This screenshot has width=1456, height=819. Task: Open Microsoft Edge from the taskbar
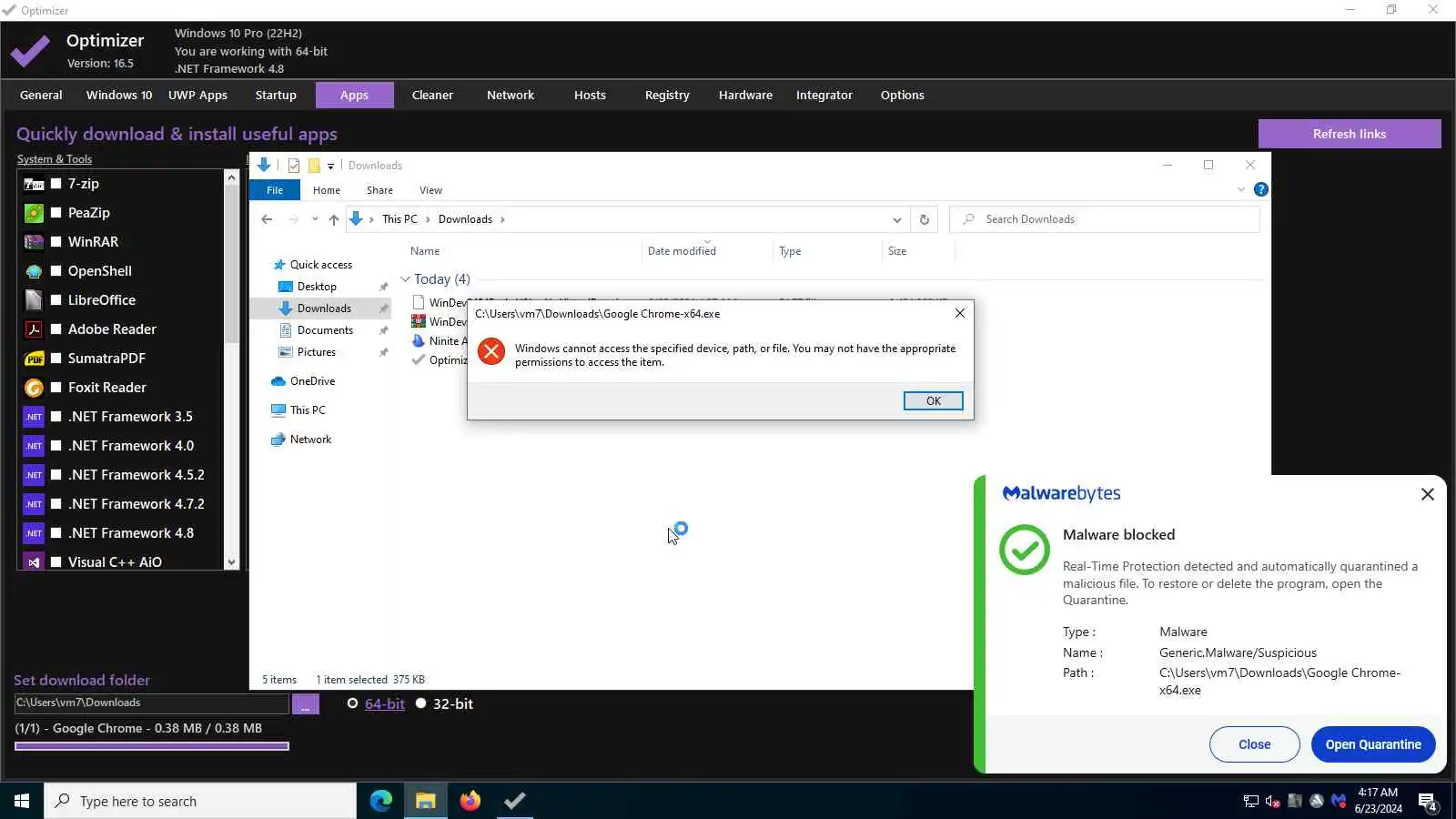pos(381,801)
